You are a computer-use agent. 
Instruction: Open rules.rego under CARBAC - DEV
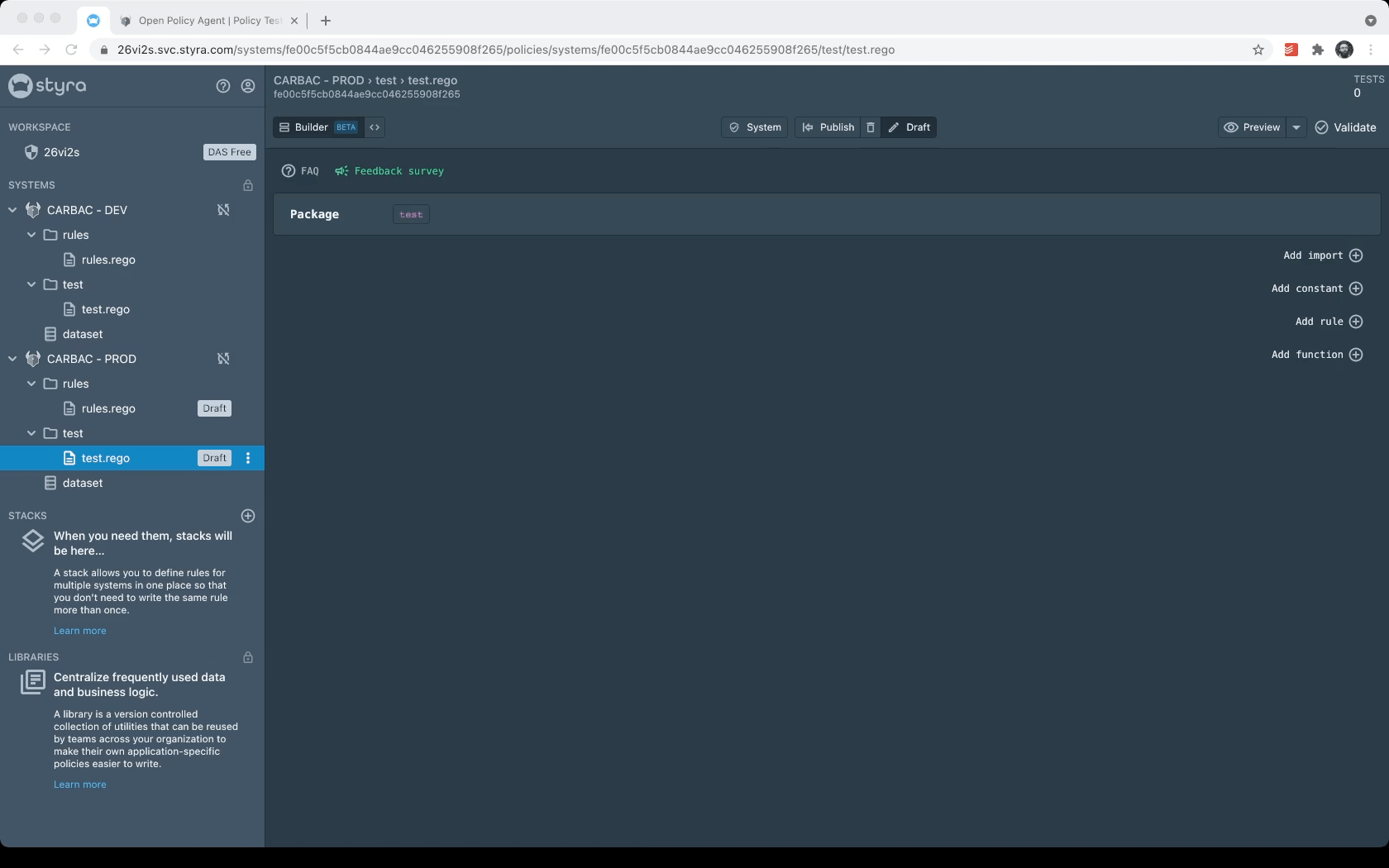pos(108,260)
